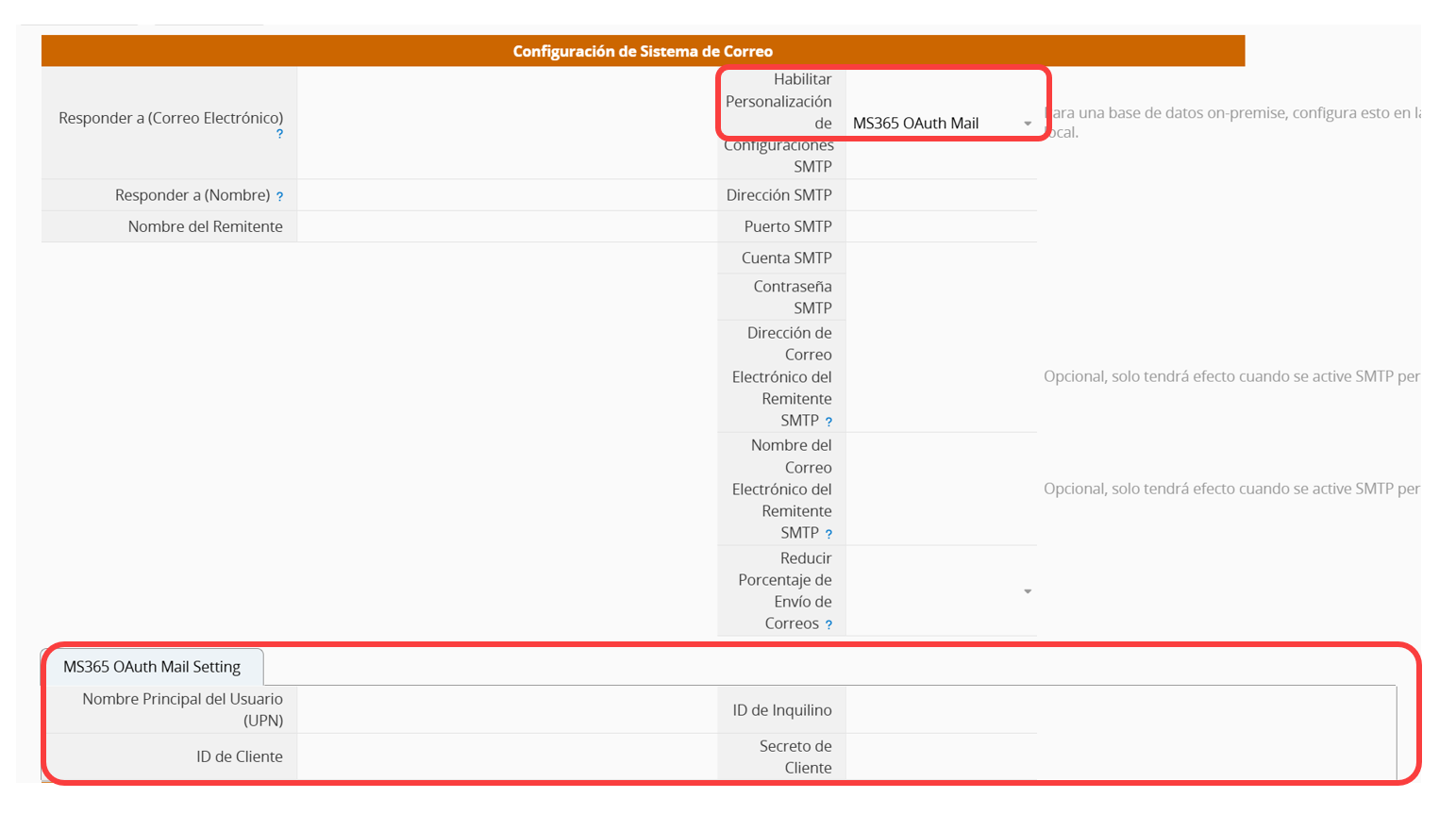
Task: Select the ID de Inquilino input
Action: [x=941, y=710]
